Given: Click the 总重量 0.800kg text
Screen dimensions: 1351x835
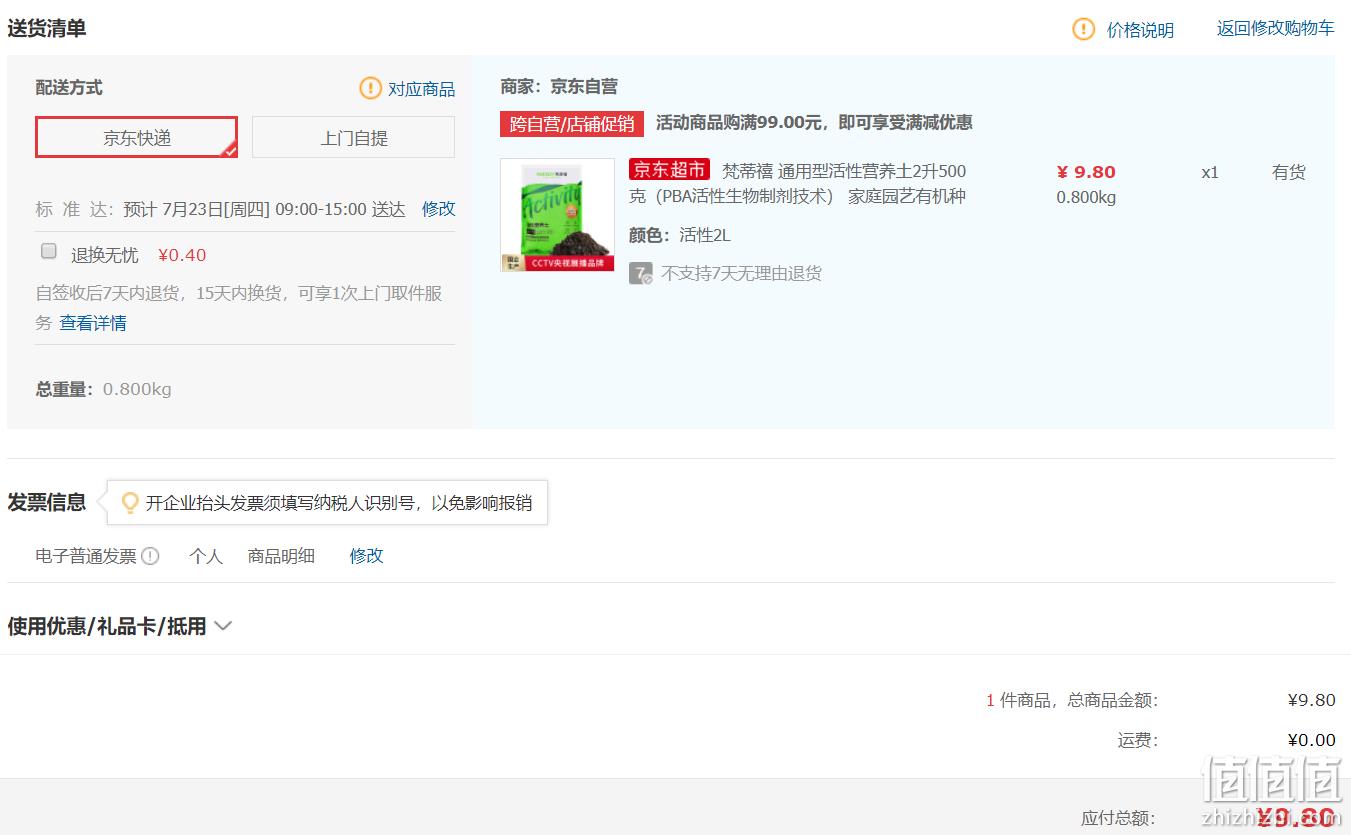Looking at the screenshot, I should 104,389.
